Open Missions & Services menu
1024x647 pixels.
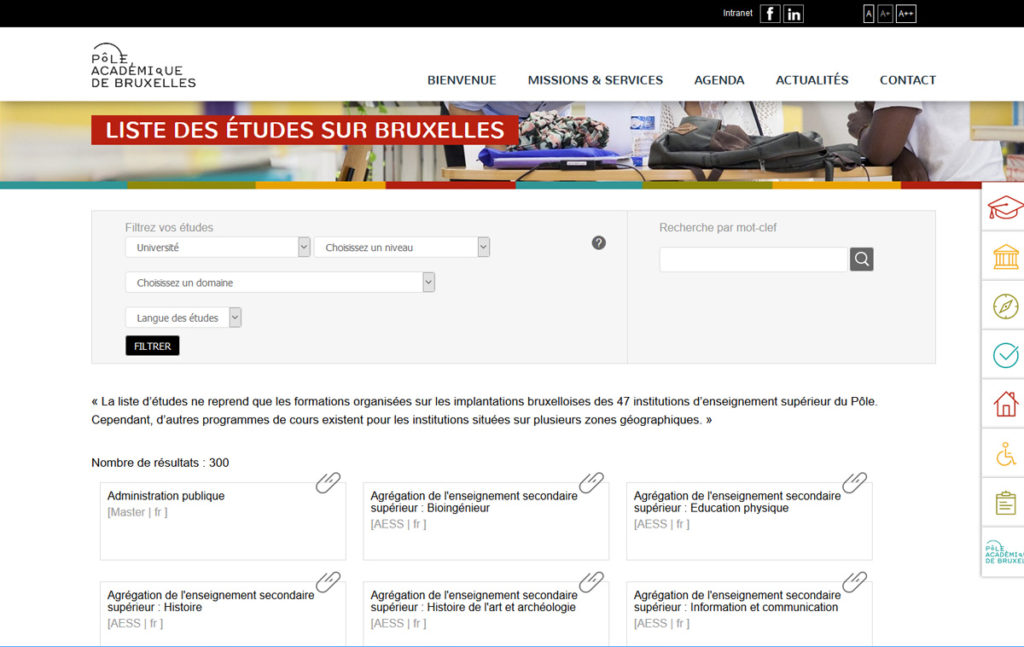tap(595, 80)
